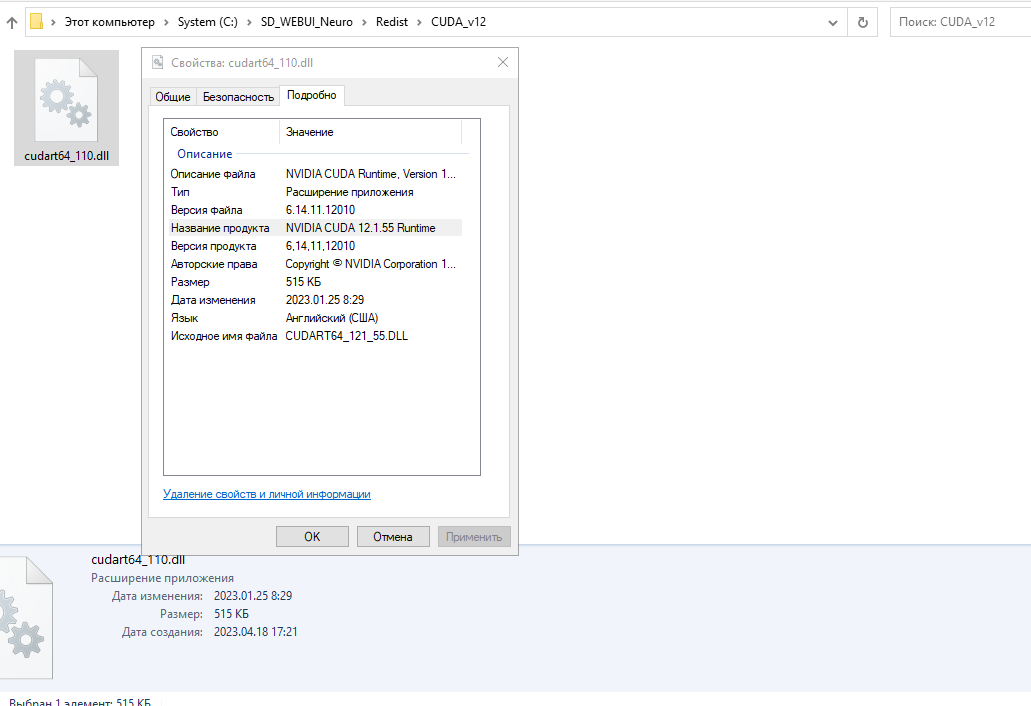
Task: Expand chevron before Этот компьютер breadcrumb
Action: (x=53, y=22)
